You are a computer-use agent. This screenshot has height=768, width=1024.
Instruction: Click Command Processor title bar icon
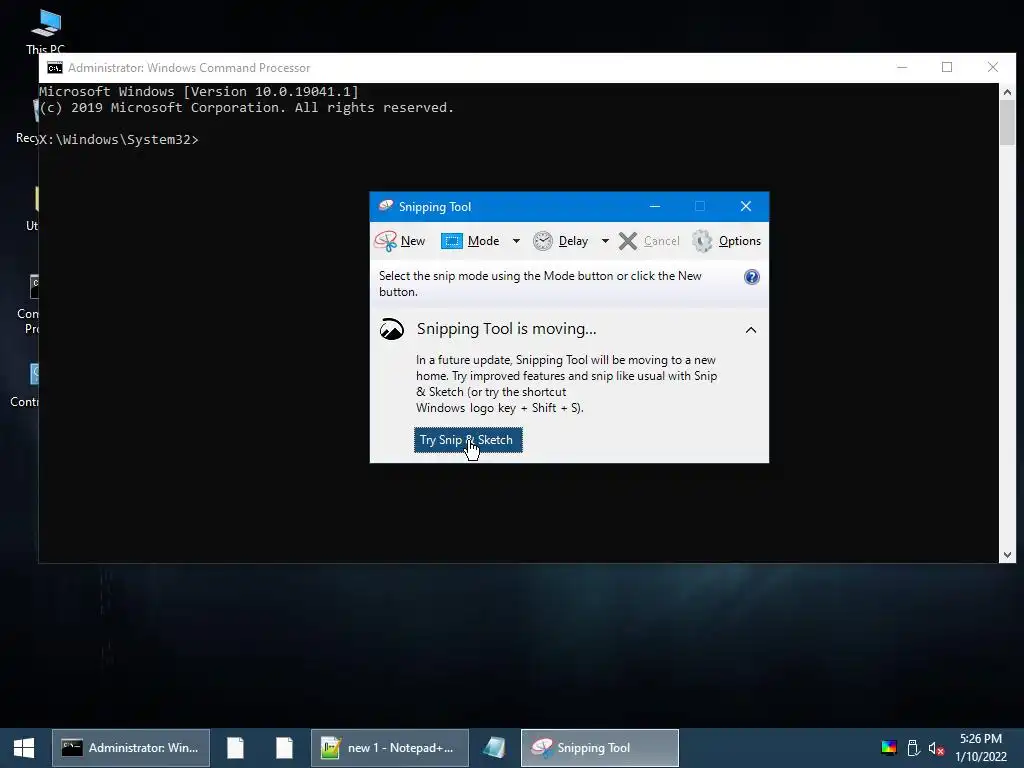pyautogui.click(x=55, y=68)
